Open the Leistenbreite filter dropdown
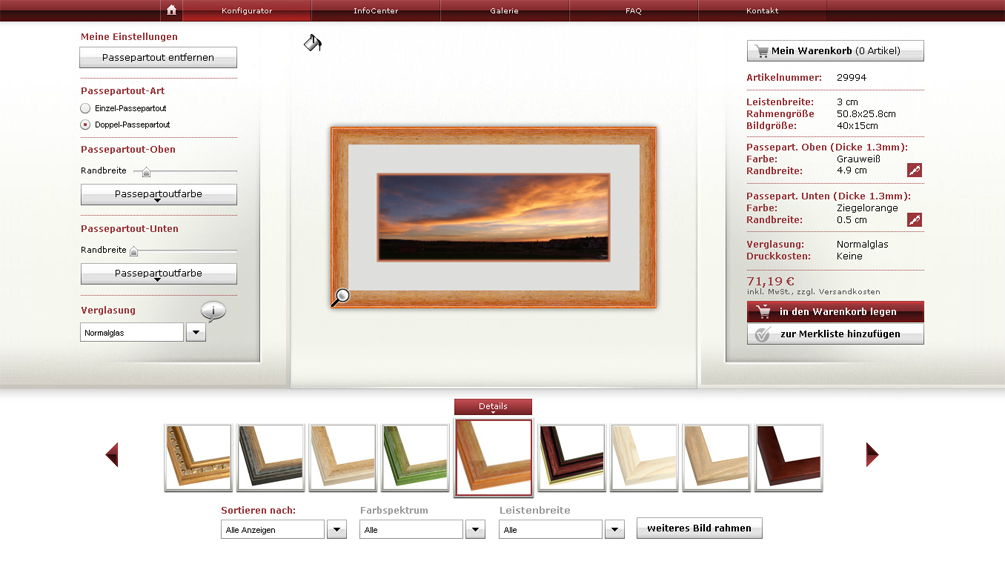The height and width of the screenshot is (567, 1005). [615, 530]
